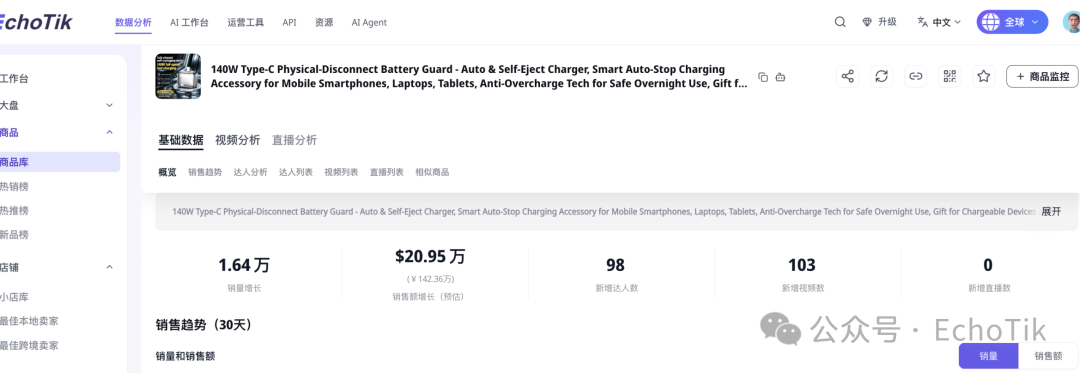
Task: Click the AI robot icon beside title
Action: [x=780, y=77]
